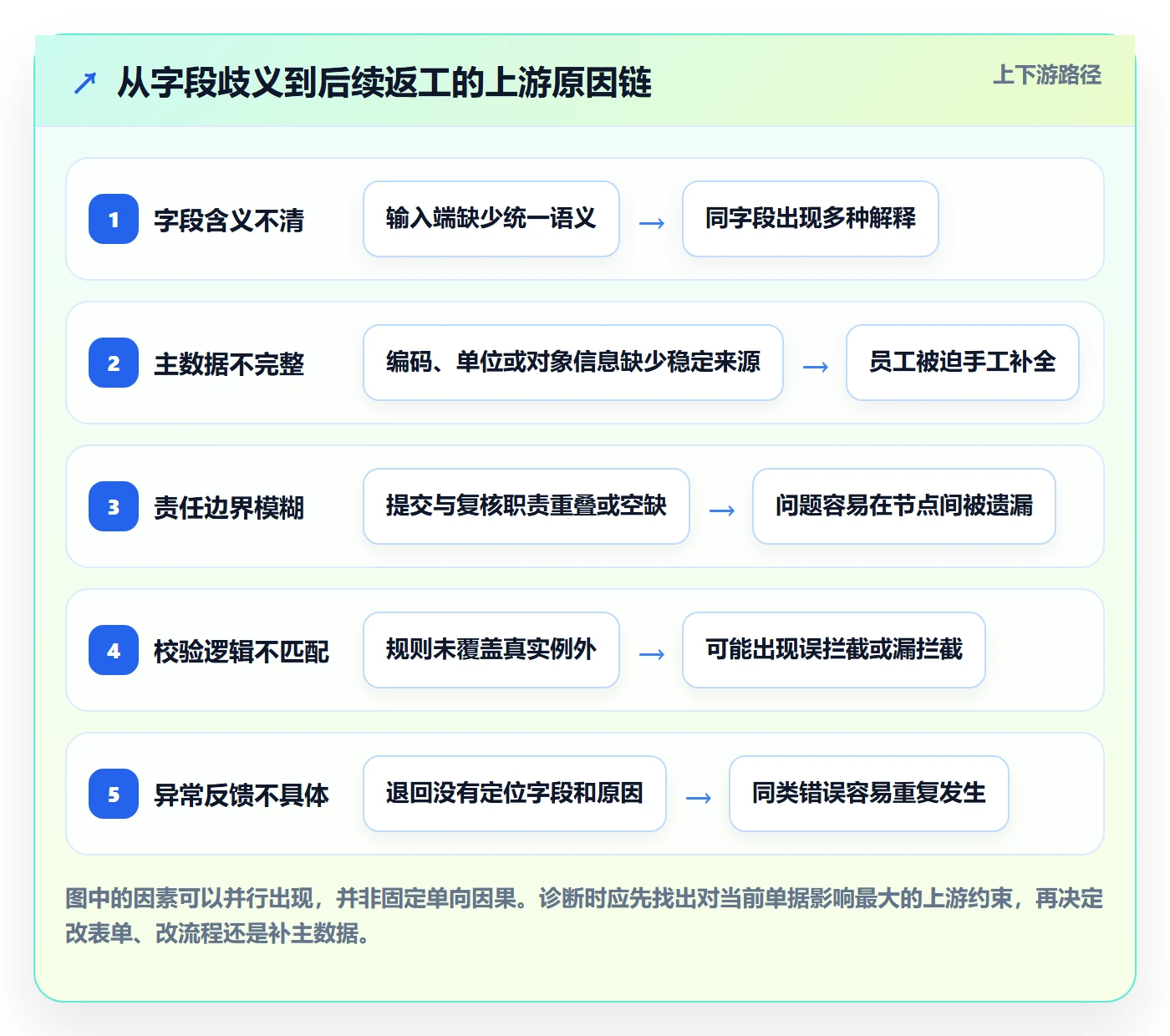
Task: Click the 规则未覆盖真实例外 box
Action: tap(491, 650)
